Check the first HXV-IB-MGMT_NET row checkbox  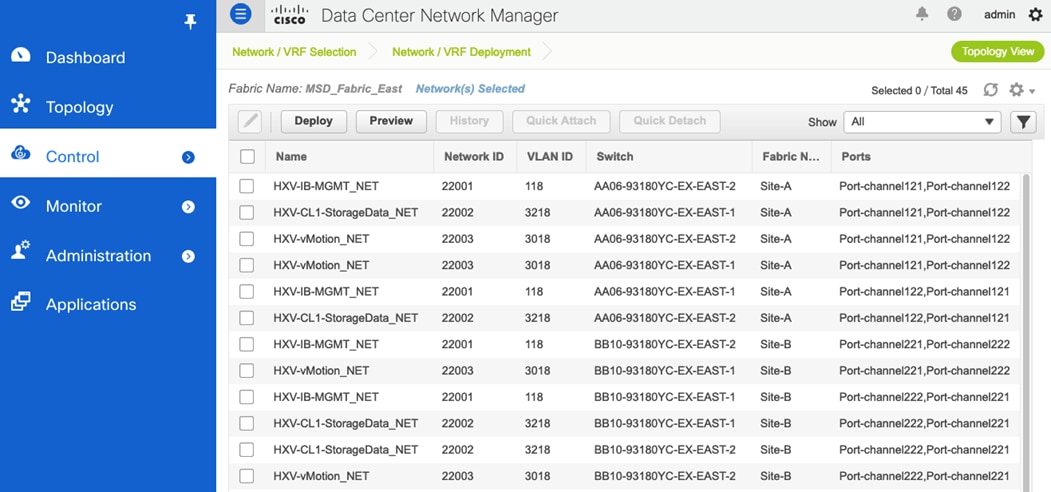pos(247,186)
